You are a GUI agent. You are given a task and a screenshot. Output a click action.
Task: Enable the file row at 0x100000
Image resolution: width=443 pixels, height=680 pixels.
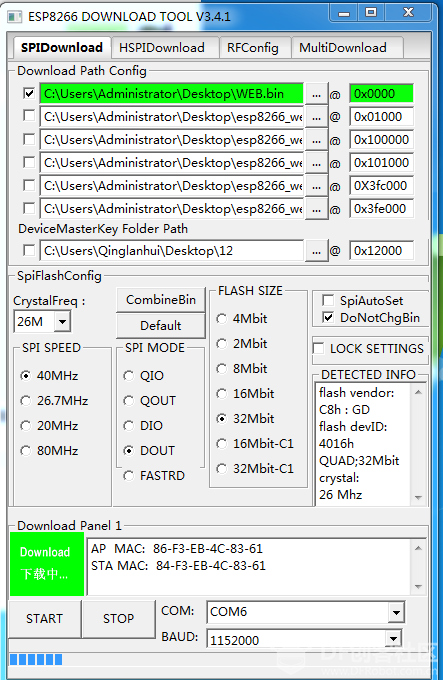[29, 139]
